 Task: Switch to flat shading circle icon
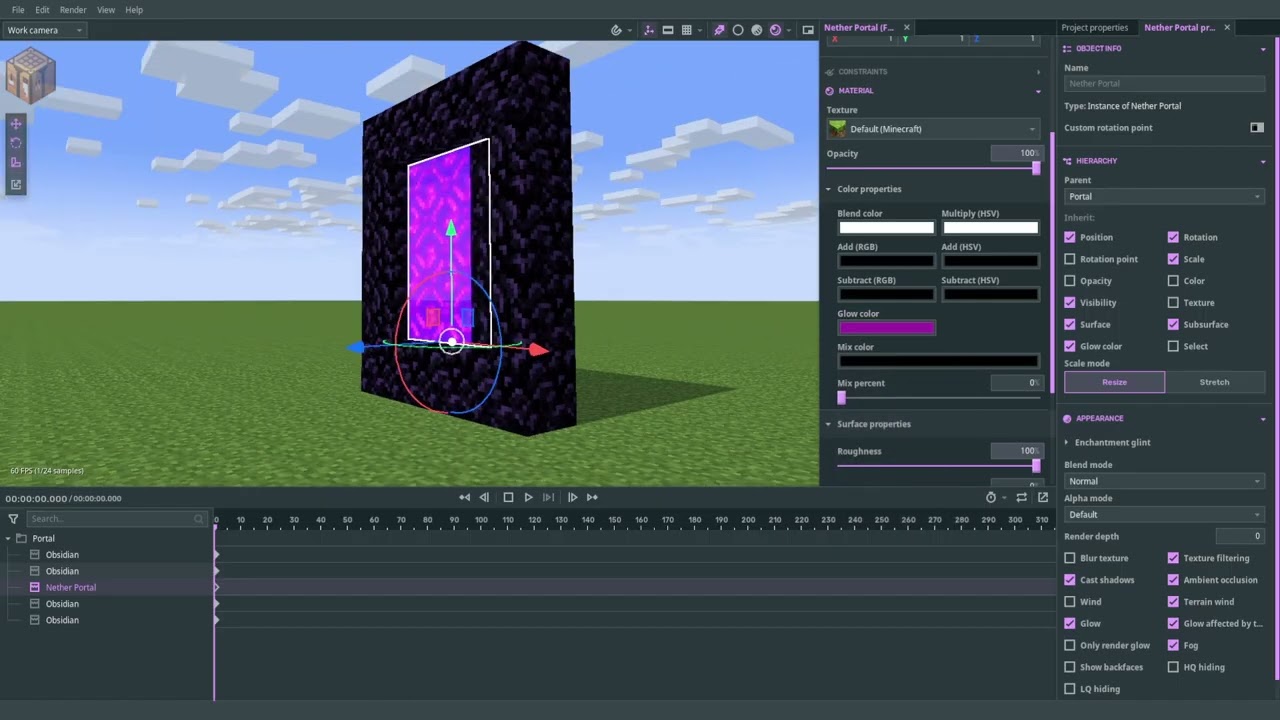click(738, 30)
